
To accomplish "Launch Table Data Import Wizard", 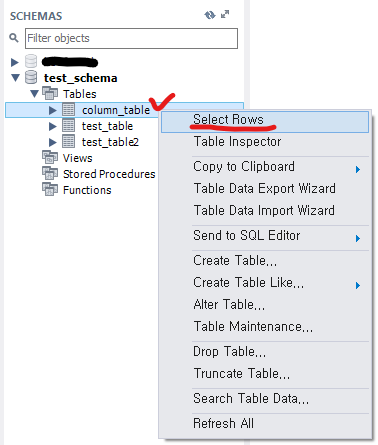I will click(264, 210).
